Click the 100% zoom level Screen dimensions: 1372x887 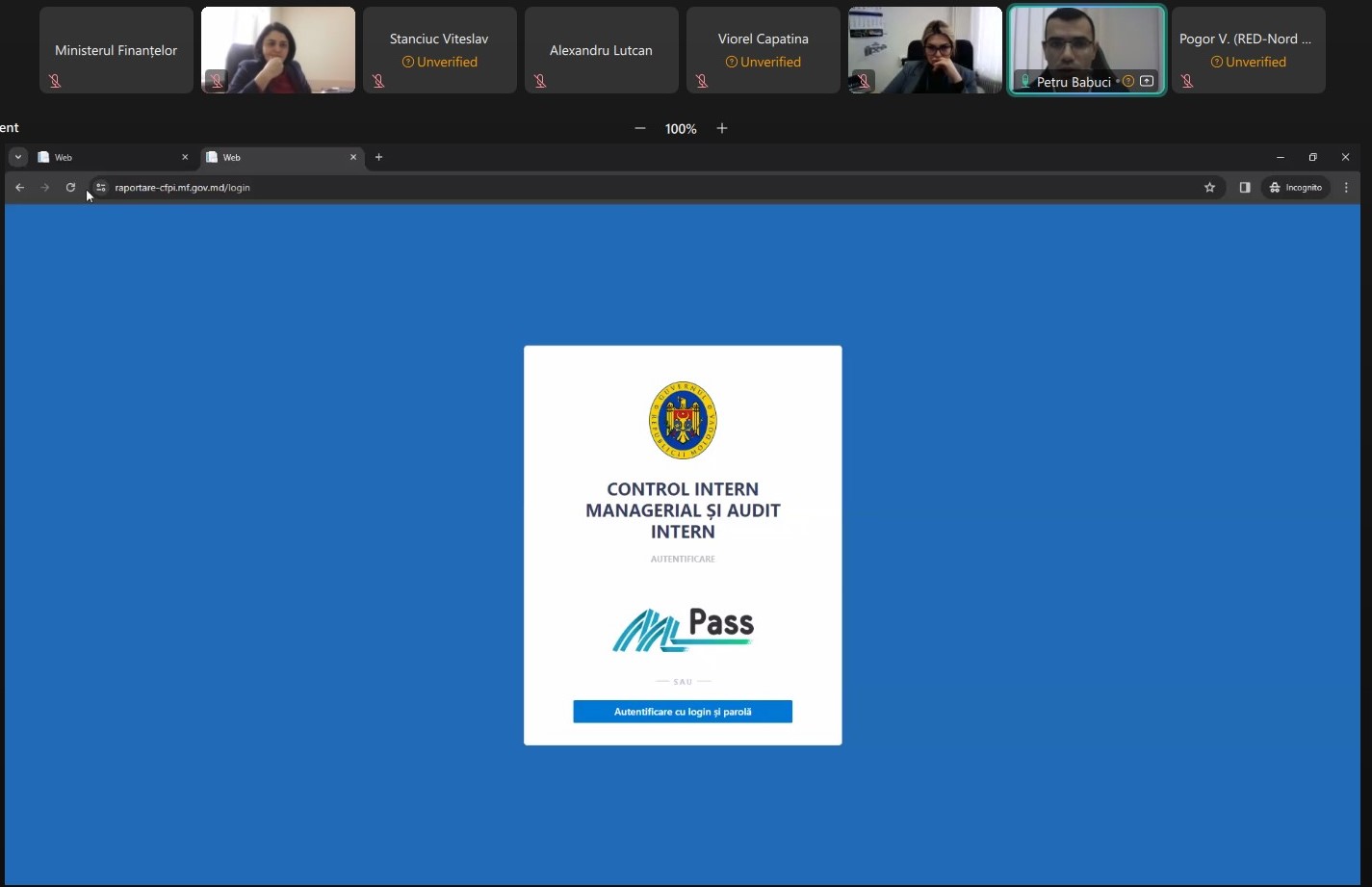(681, 129)
